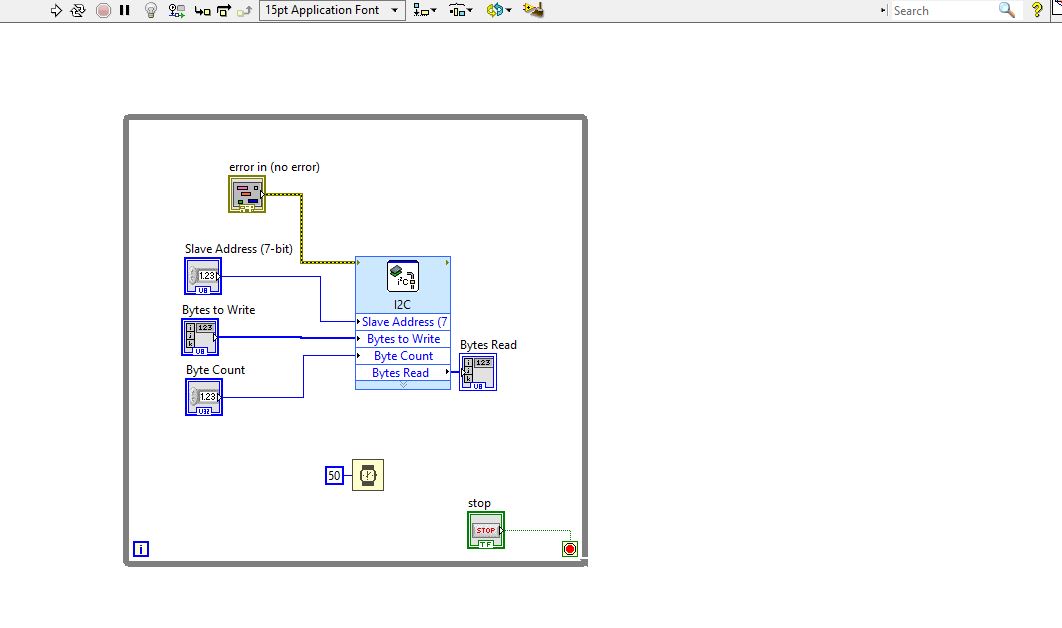Select the Bytes to Write array terminal
Image resolution: width=1062 pixels, height=628 pixels.
click(200, 337)
